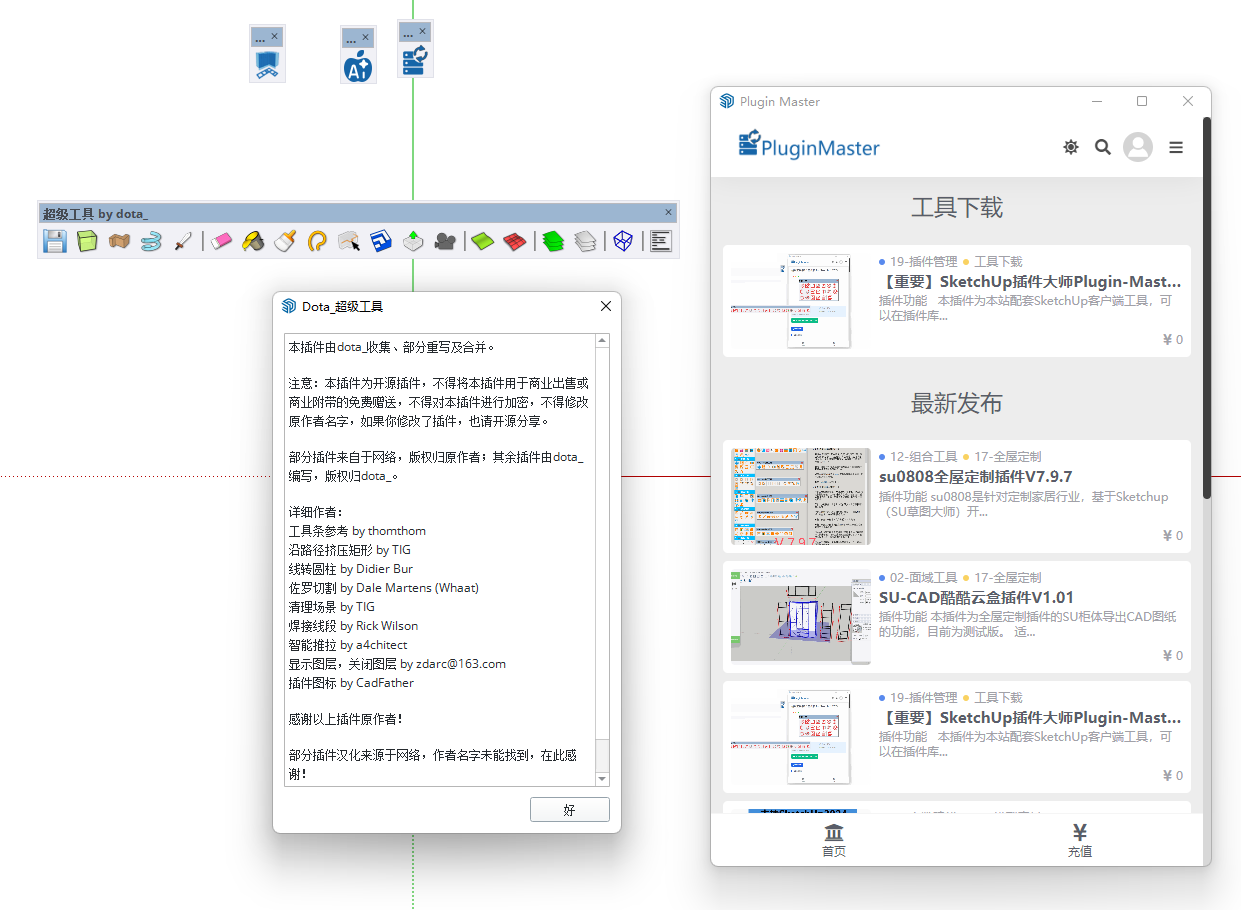The width and height of the screenshot is (1241, 910).
Task: Click scroll-up arrow in the Dota dialog text
Action: point(602,341)
